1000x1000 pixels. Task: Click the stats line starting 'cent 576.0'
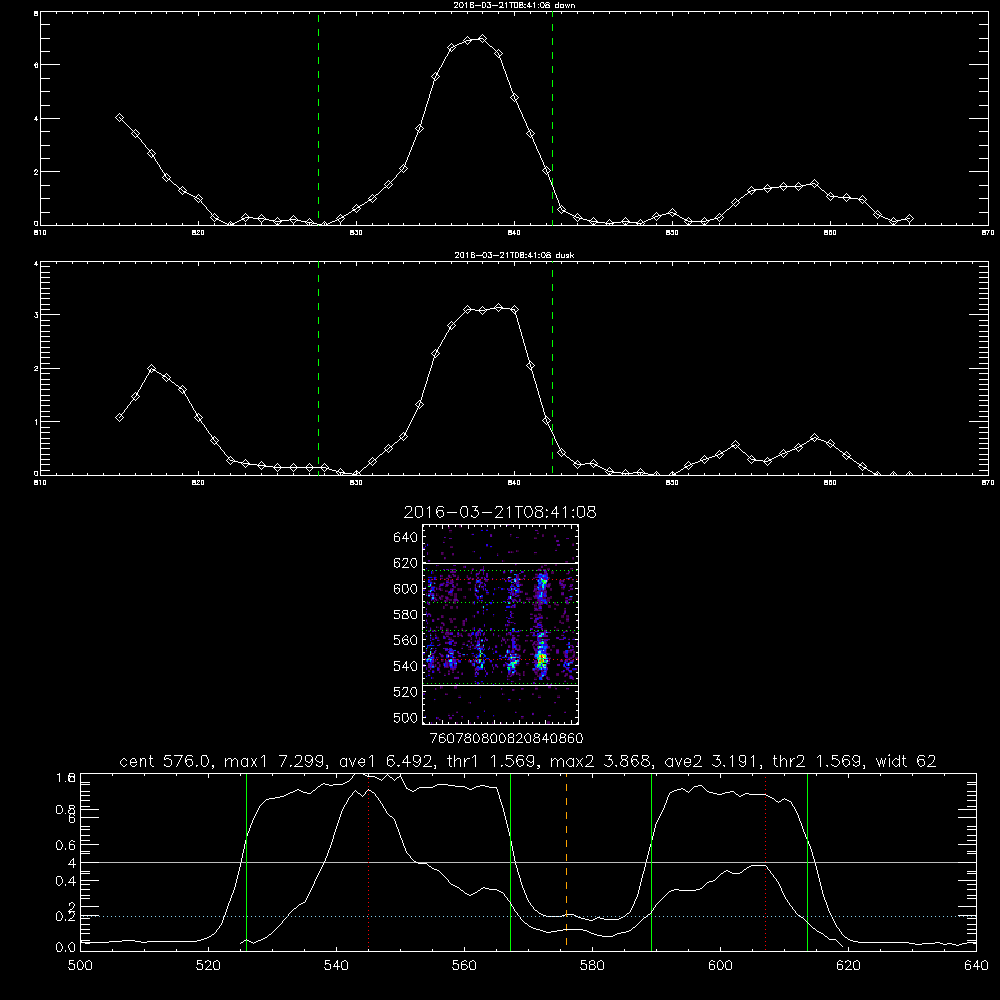click(x=527, y=761)
